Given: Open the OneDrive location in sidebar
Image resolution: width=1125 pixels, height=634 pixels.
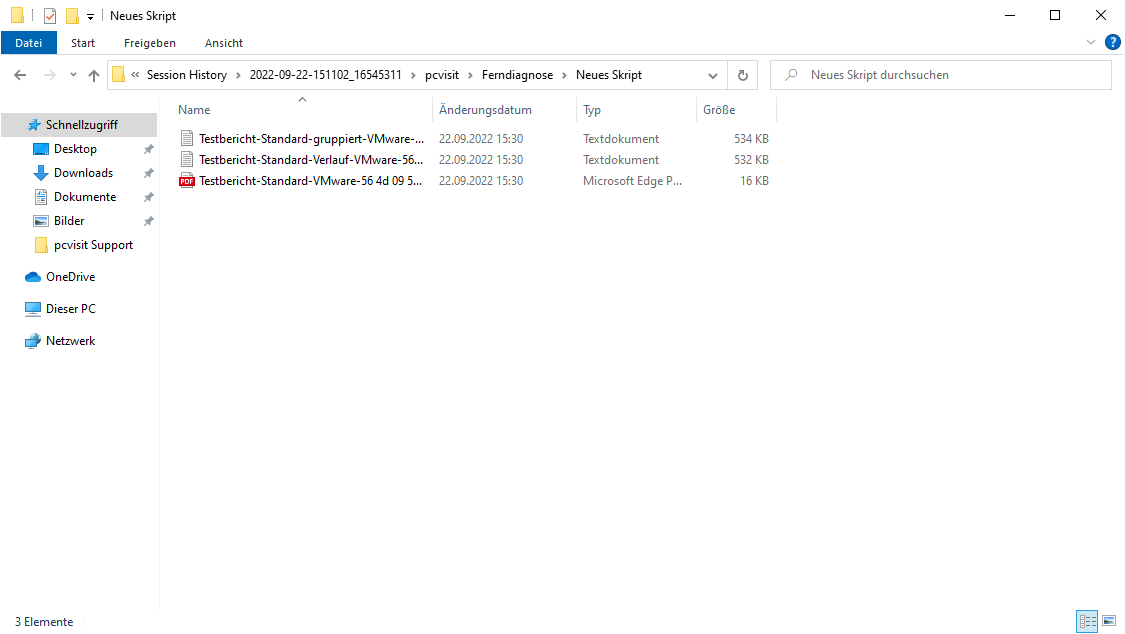Looking at the screenshot, I should pos(70,277).
